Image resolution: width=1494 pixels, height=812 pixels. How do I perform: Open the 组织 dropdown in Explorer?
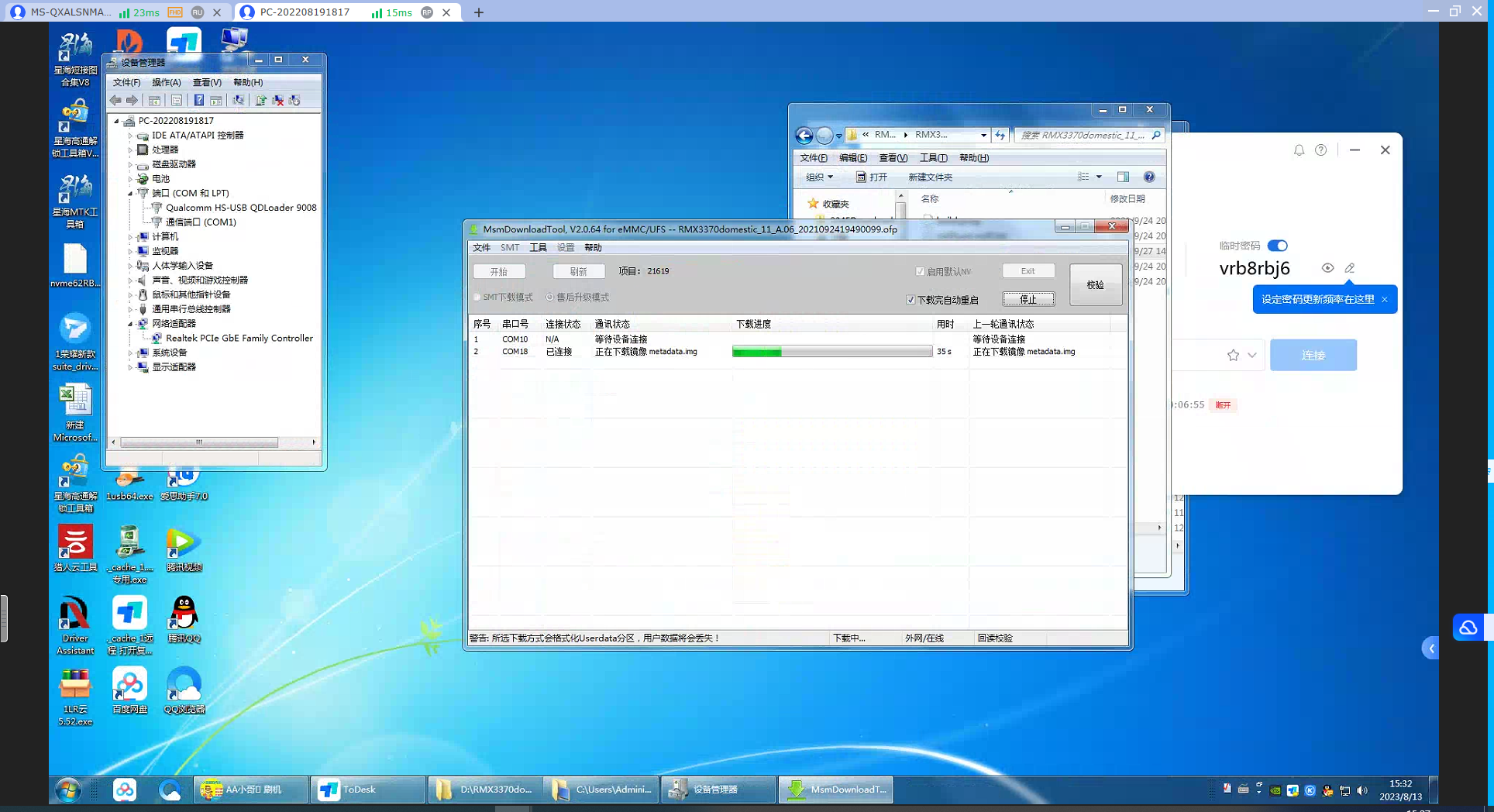point(819,177)
